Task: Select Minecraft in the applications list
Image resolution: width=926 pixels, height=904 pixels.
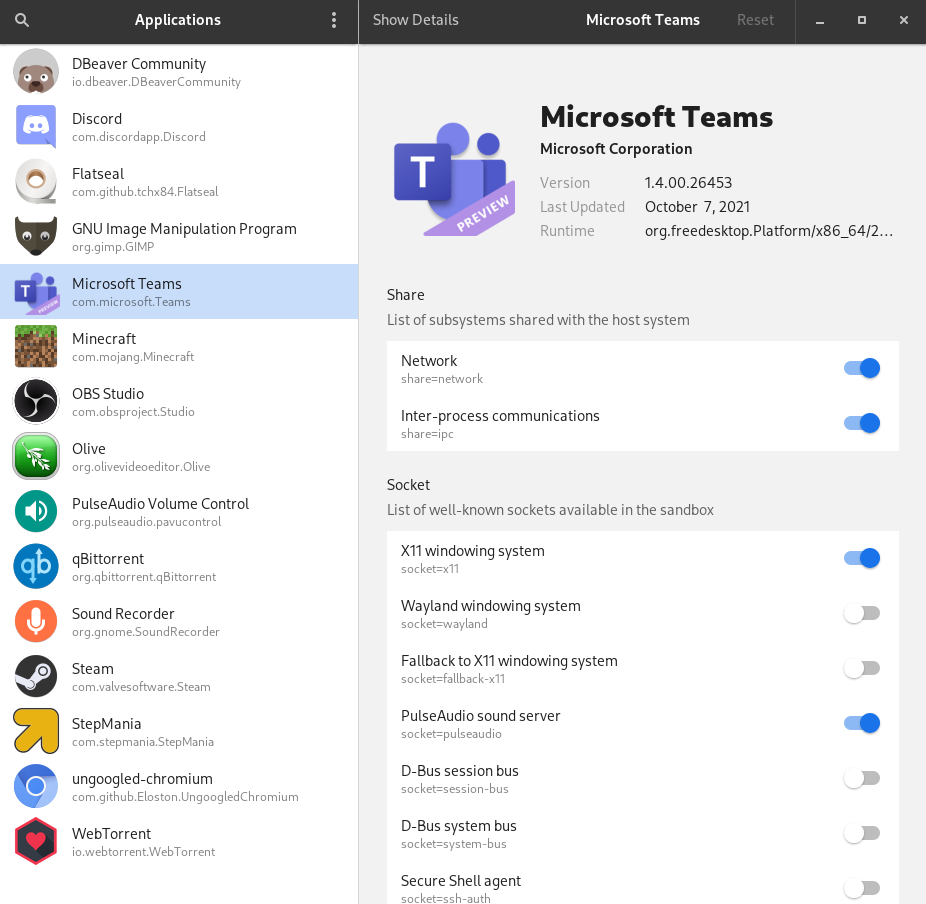Action: click(x=179, y=346)
